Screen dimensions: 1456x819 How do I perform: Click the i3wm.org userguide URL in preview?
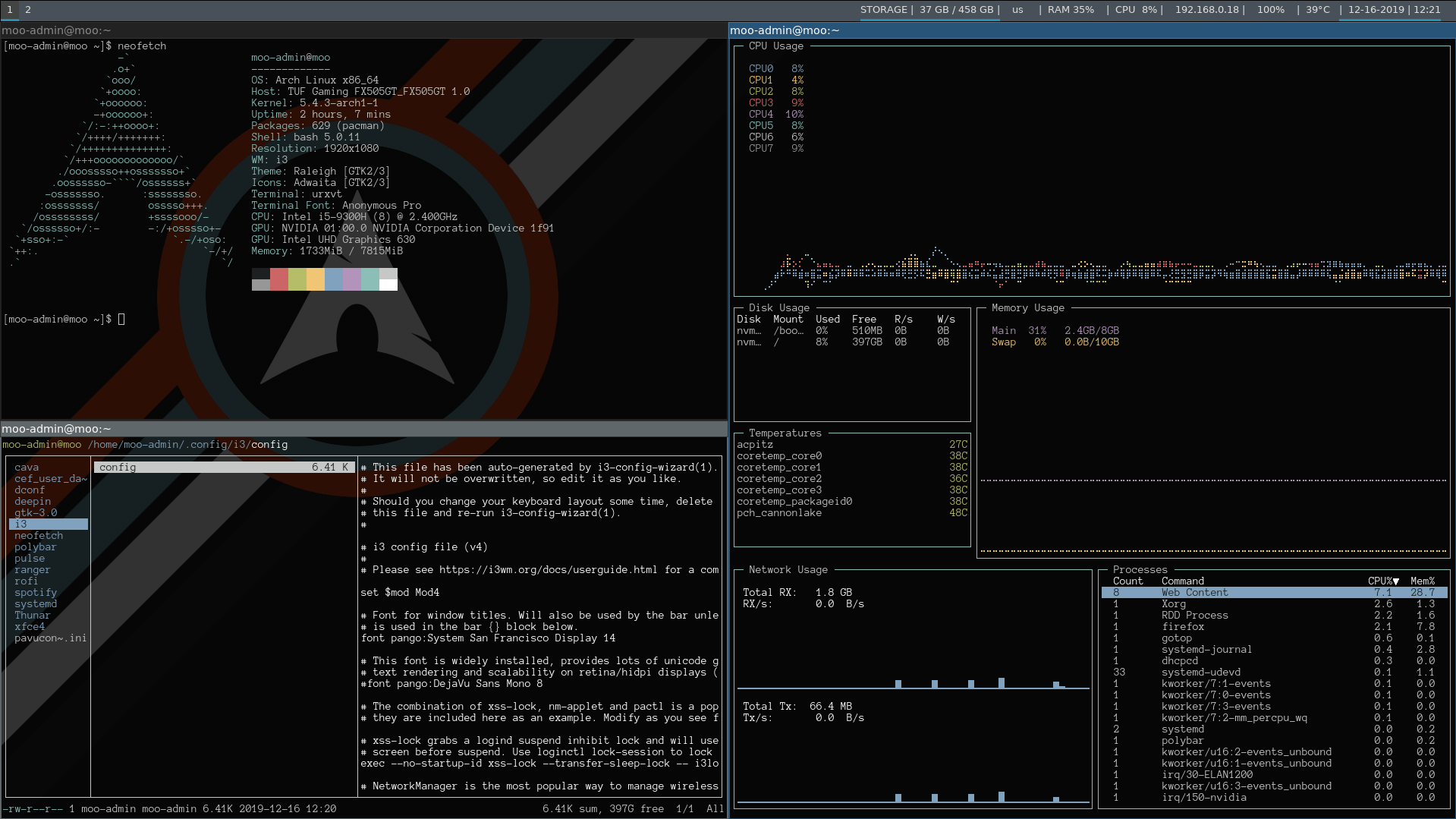pos(549,570)
